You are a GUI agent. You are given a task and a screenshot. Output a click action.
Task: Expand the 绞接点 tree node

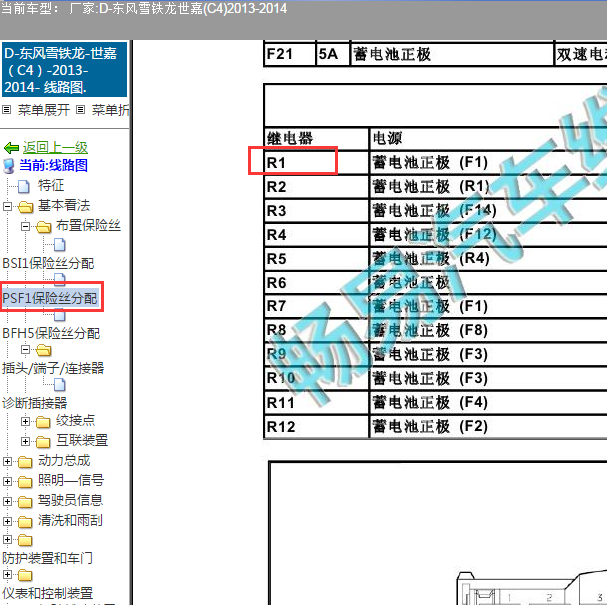coord(25,421)
